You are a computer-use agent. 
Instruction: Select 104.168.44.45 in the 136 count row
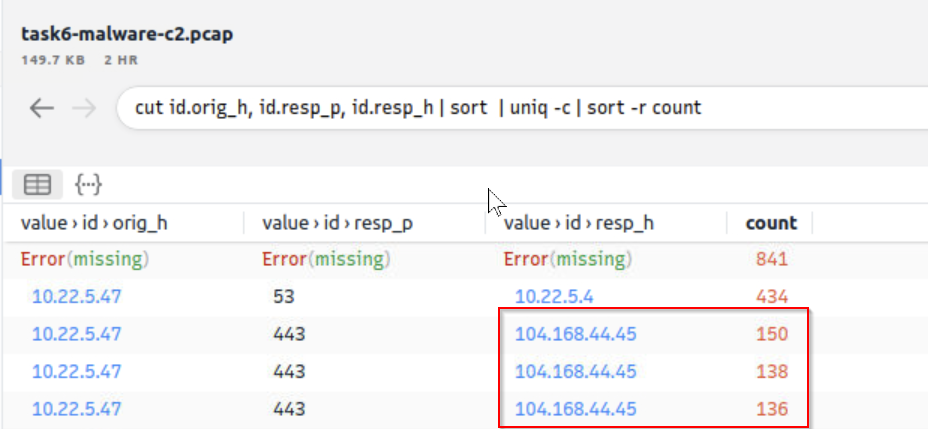point(576,409)
